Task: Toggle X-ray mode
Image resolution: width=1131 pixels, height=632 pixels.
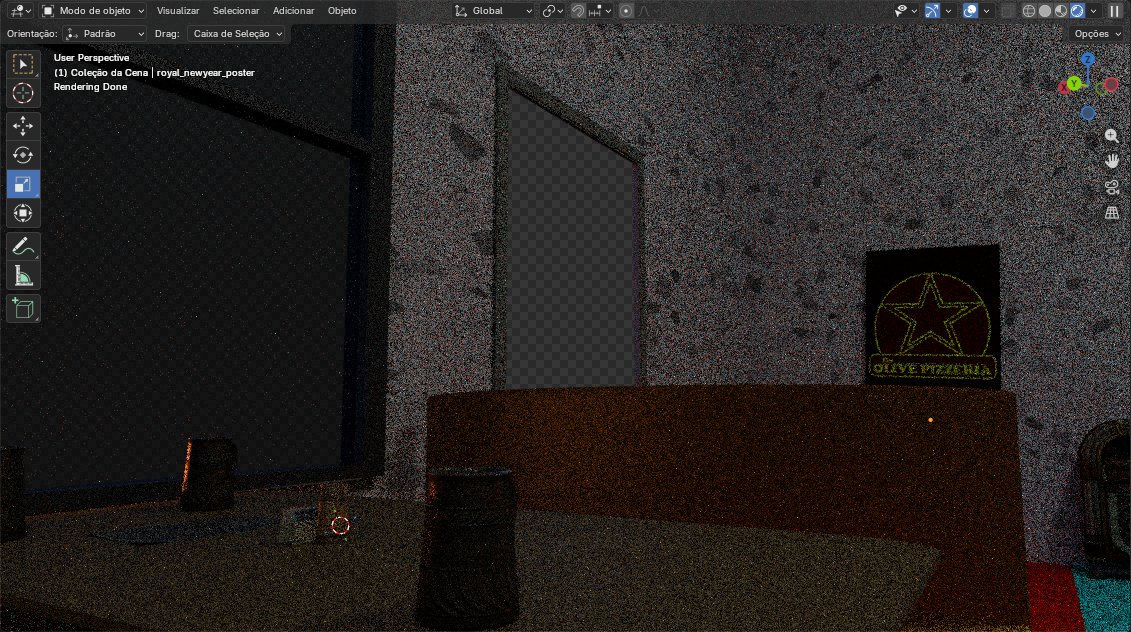Action: click(1008, 11)
